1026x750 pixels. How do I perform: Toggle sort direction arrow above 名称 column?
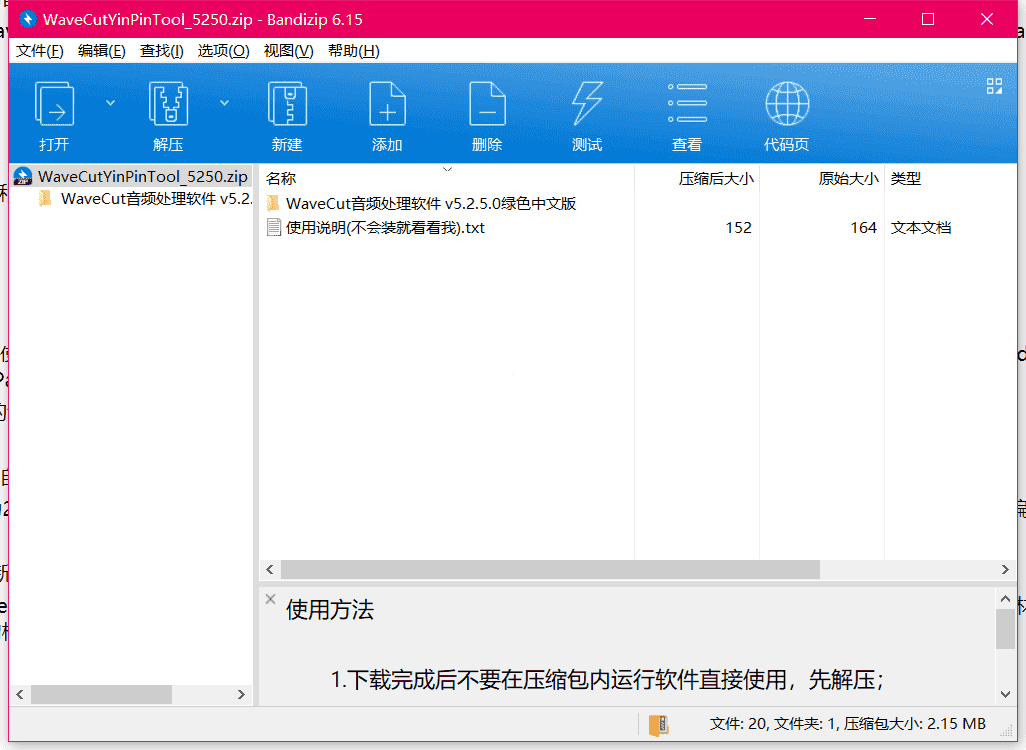click(x=448, y=169)
